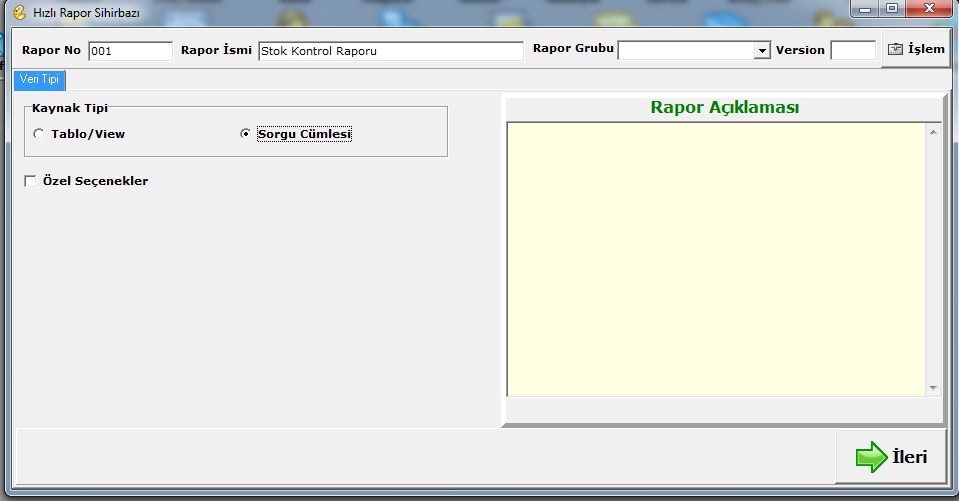Click the green arrow icon on İleri

click(871, 457)
